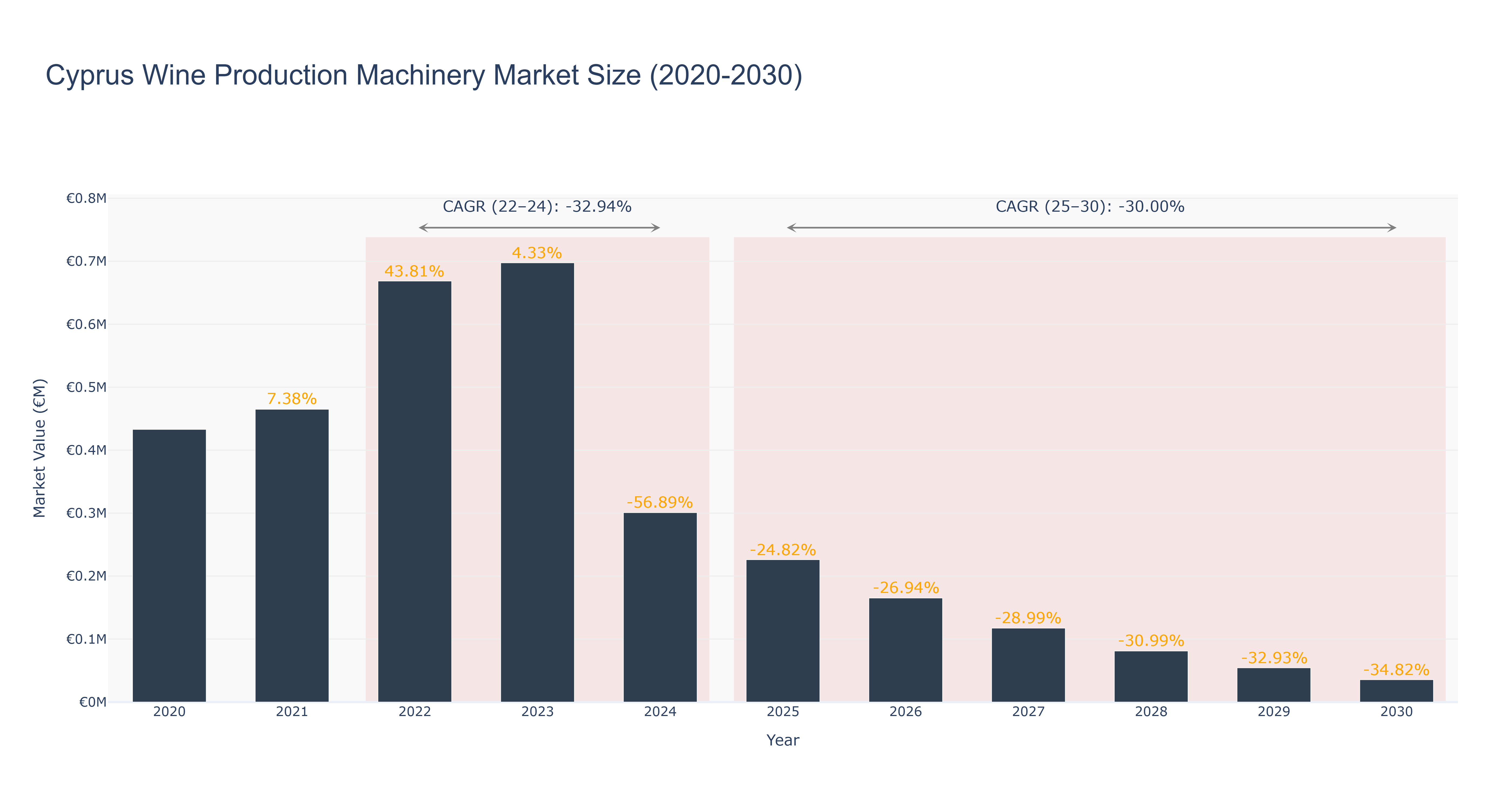Screen dimensions: 1512x810
Task: Click the '€0.8M' y-axis tick label
Action: 86,198
